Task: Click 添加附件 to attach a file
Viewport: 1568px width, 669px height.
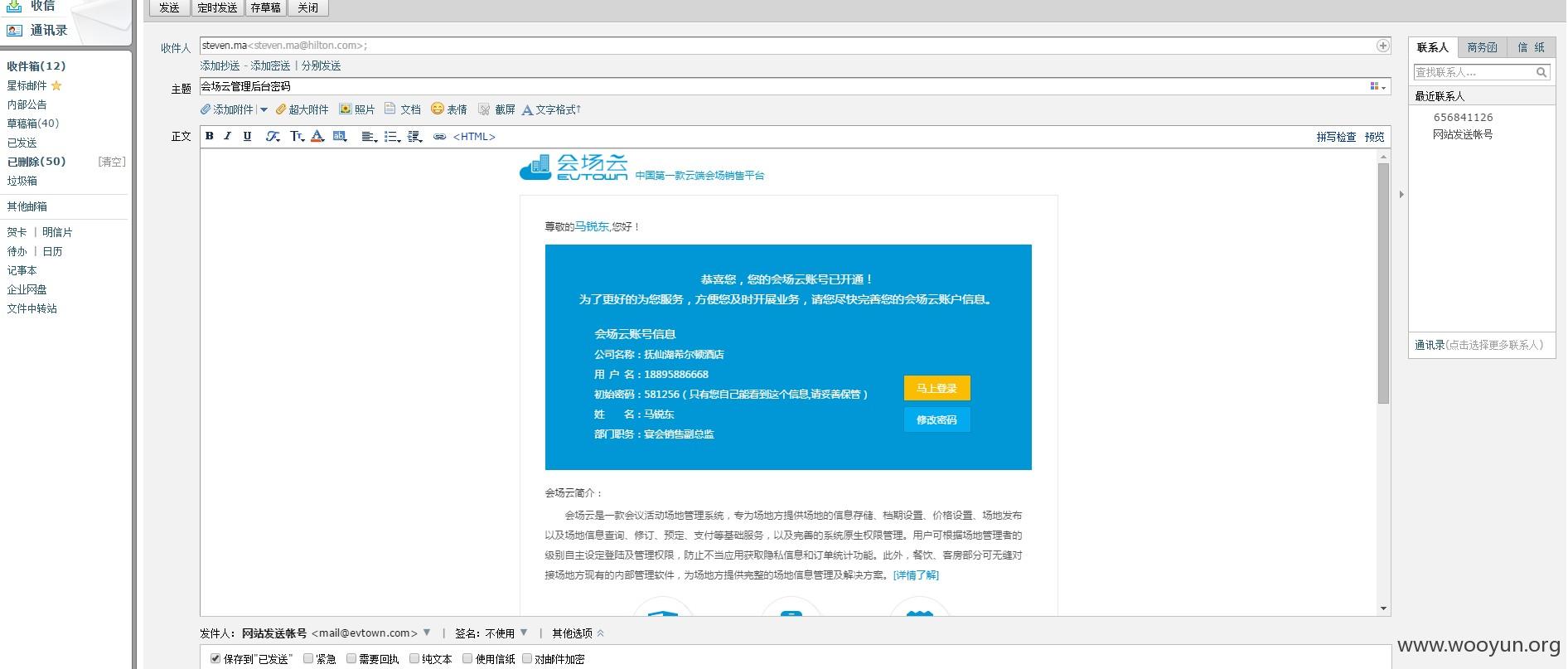Action: point(226,109)
